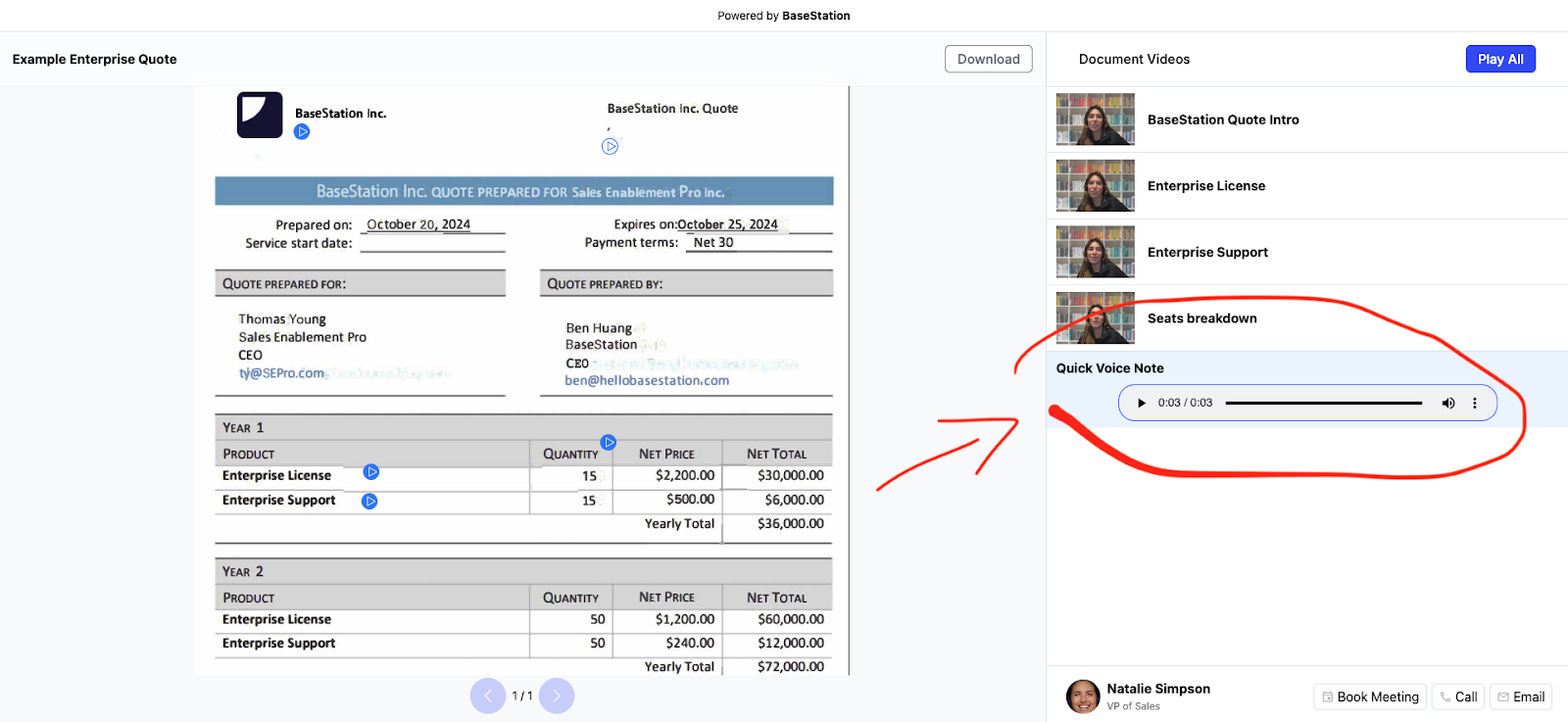Click the BaseStation Inc. logo image
Screen dimensions: 1568x722
260,115
